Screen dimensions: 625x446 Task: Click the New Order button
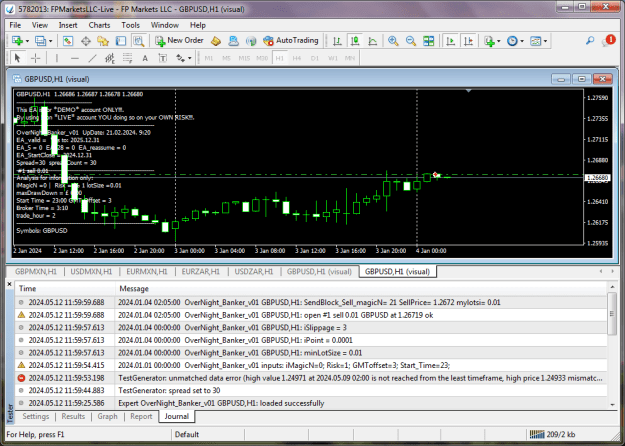coord(179,41)
